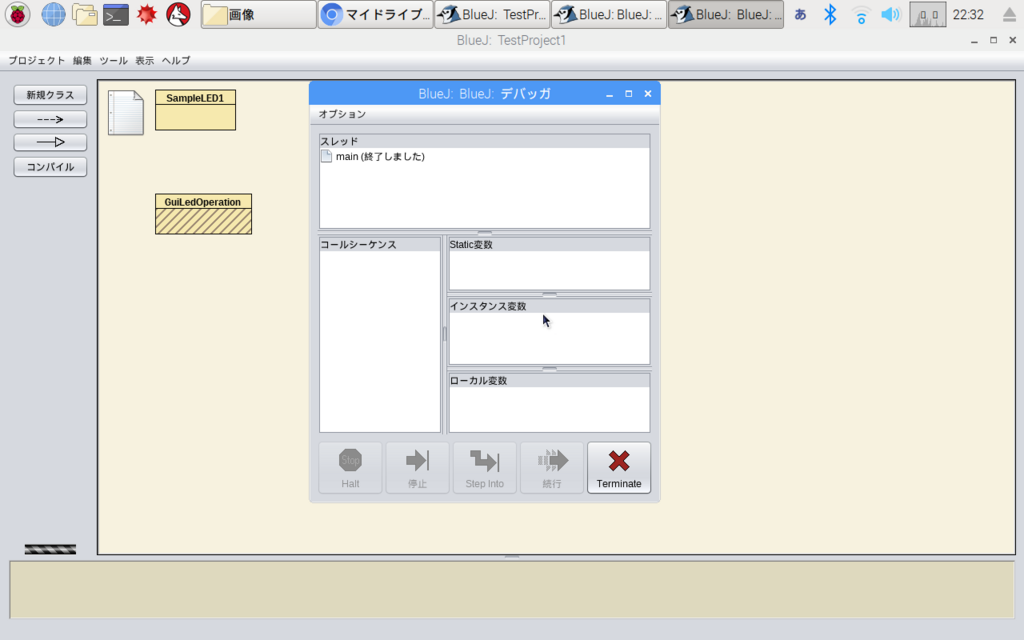This screenshot has width=1024, height=640.
Task: Launch the web browser globe icon
Action: 53,14
